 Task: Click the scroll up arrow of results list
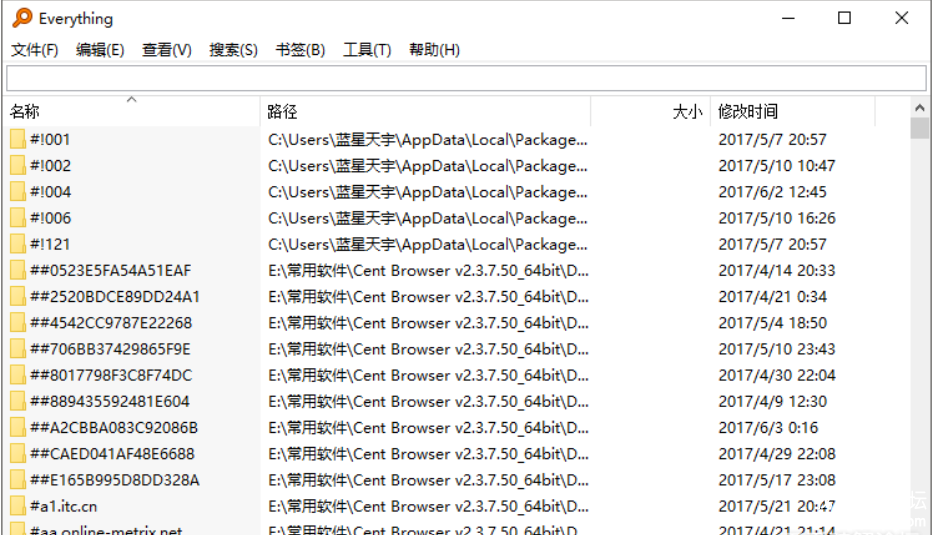919,108
